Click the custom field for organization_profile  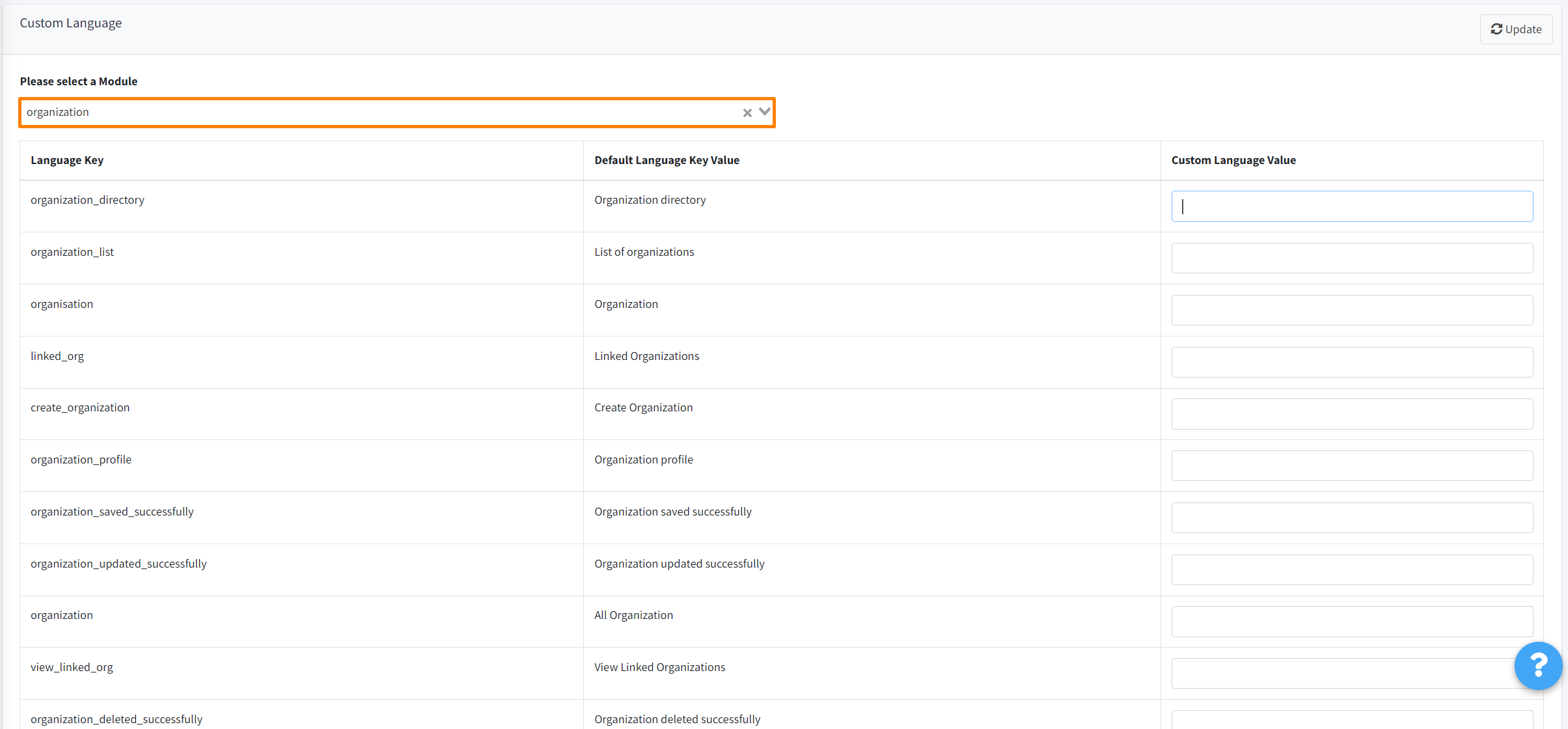click(1351, 465)
